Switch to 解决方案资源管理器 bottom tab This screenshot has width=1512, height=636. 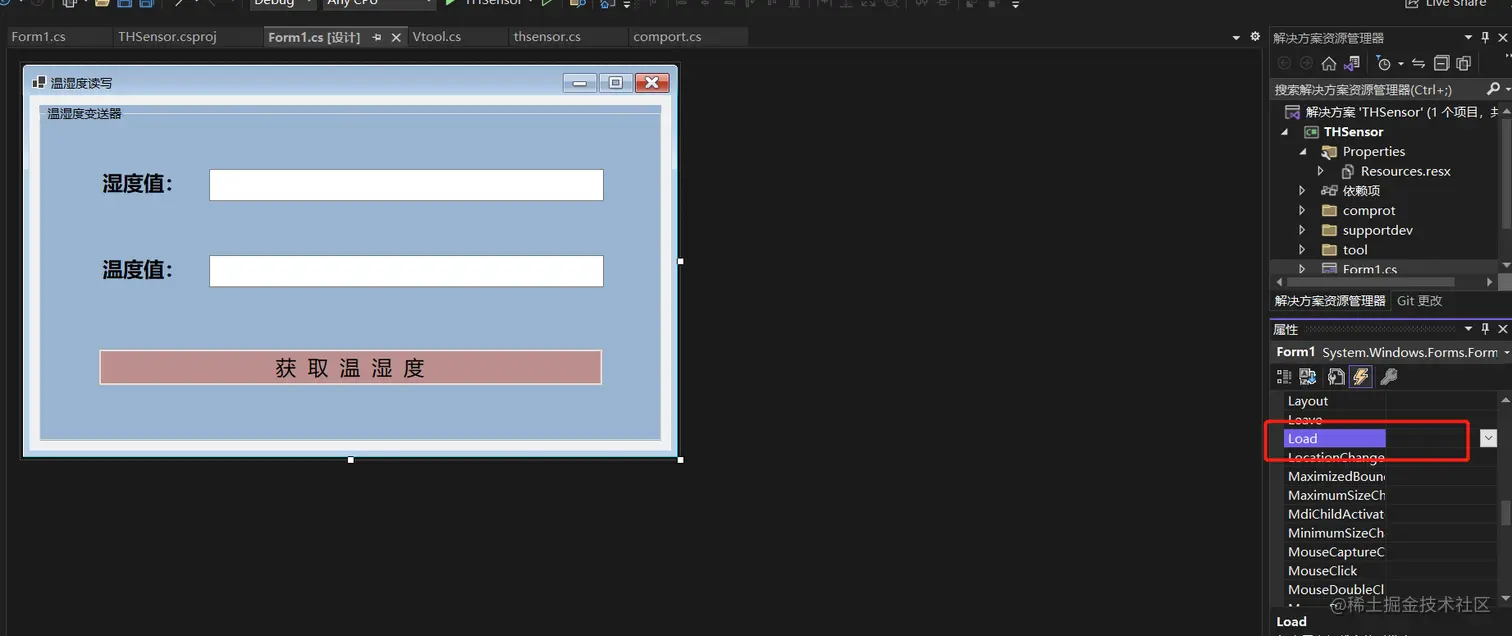[1329, 301]
